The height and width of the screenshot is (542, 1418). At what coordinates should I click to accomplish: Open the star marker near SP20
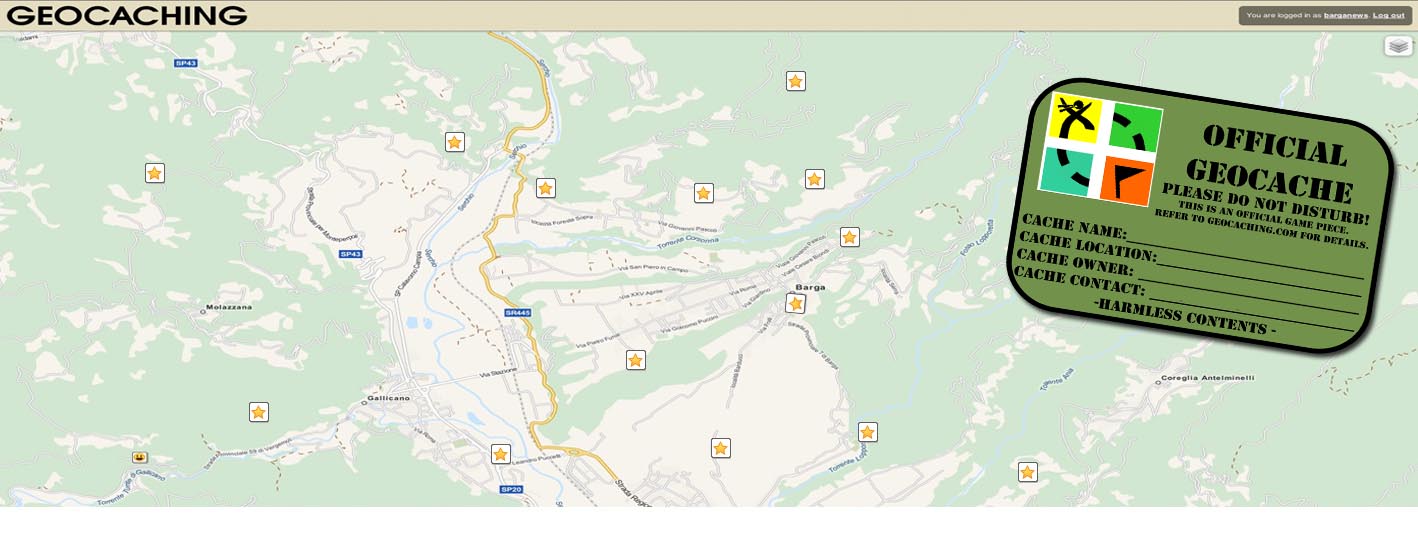[501, 454]
